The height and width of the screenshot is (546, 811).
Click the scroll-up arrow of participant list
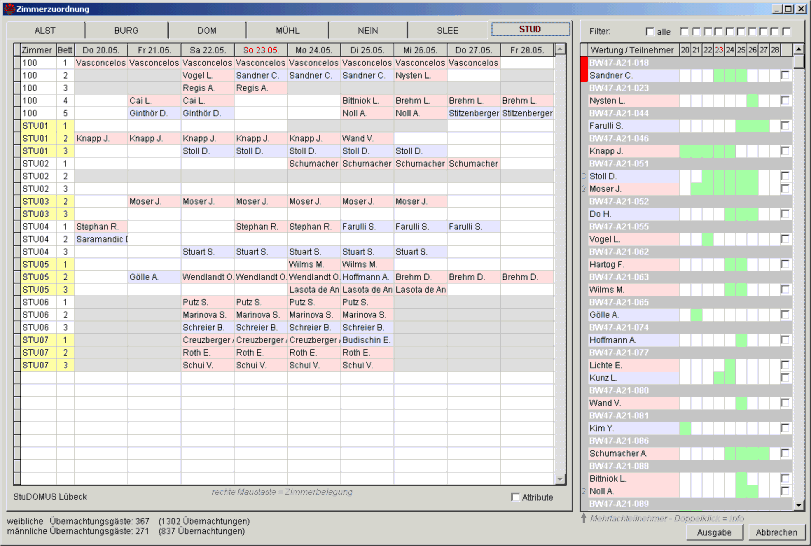[x=798, y=49]
